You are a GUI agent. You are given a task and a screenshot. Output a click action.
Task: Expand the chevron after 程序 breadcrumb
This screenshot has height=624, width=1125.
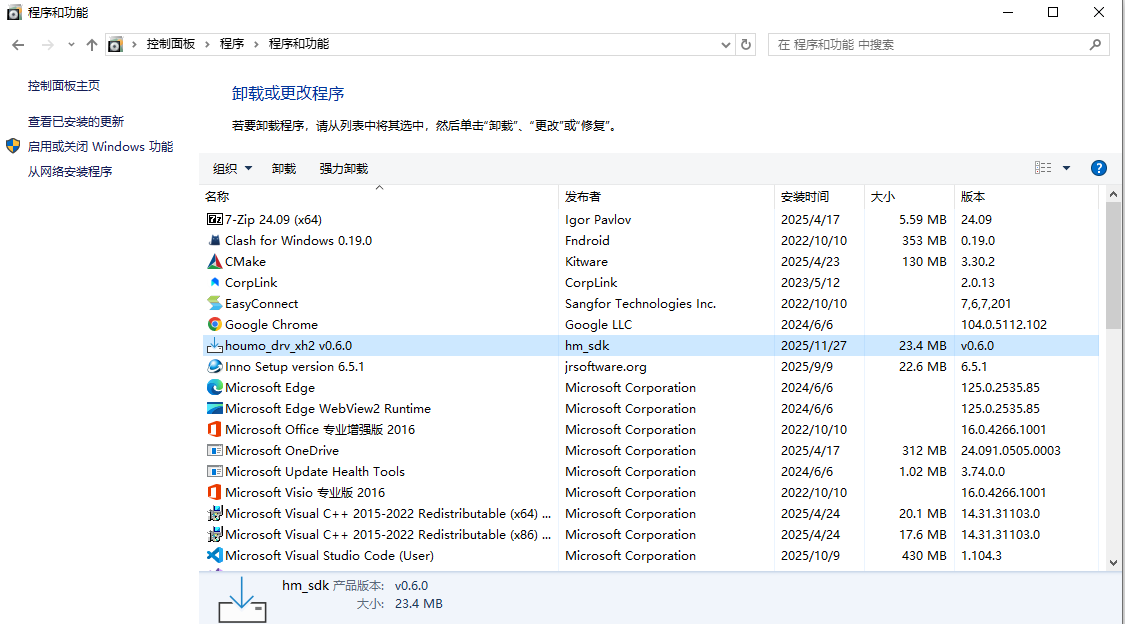[255, 44]
